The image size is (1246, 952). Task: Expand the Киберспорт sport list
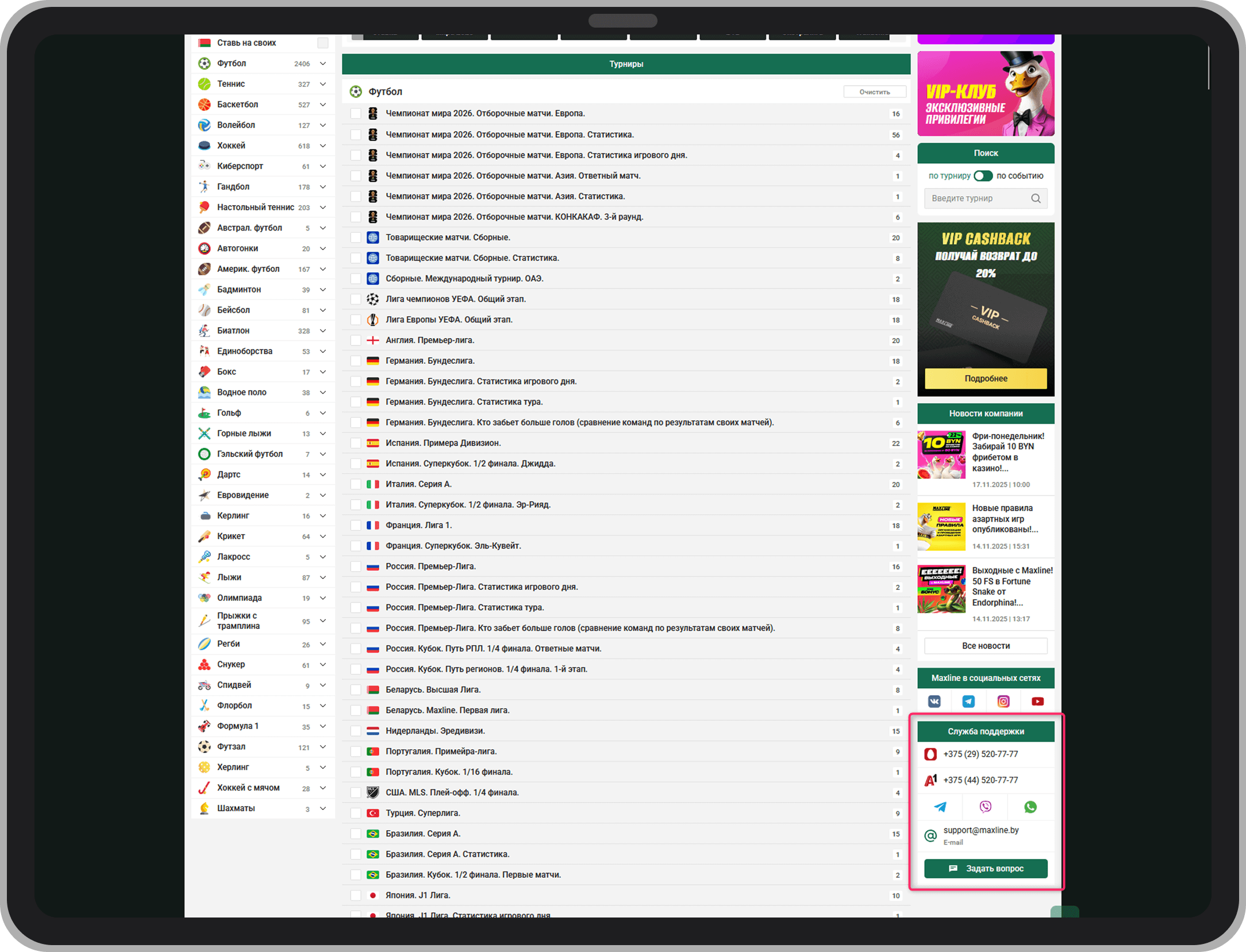click(x=323, y=166)
